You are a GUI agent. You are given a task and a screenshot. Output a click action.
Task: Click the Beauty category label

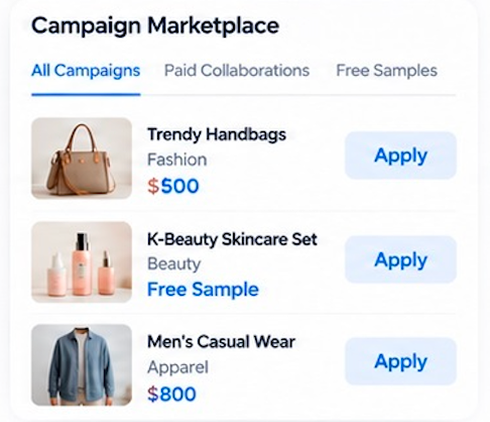click(x=174, y=264)
